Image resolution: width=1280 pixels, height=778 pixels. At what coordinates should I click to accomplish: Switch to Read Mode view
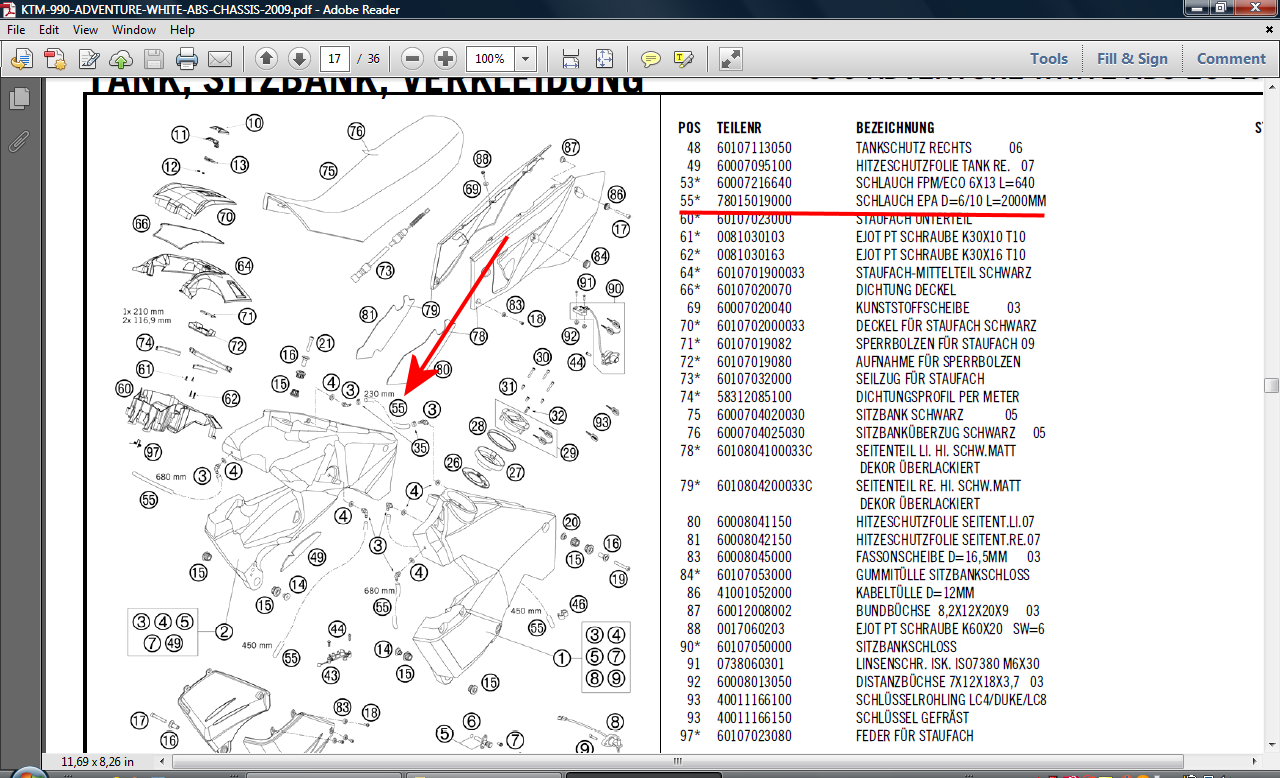[x=731, y=58]
